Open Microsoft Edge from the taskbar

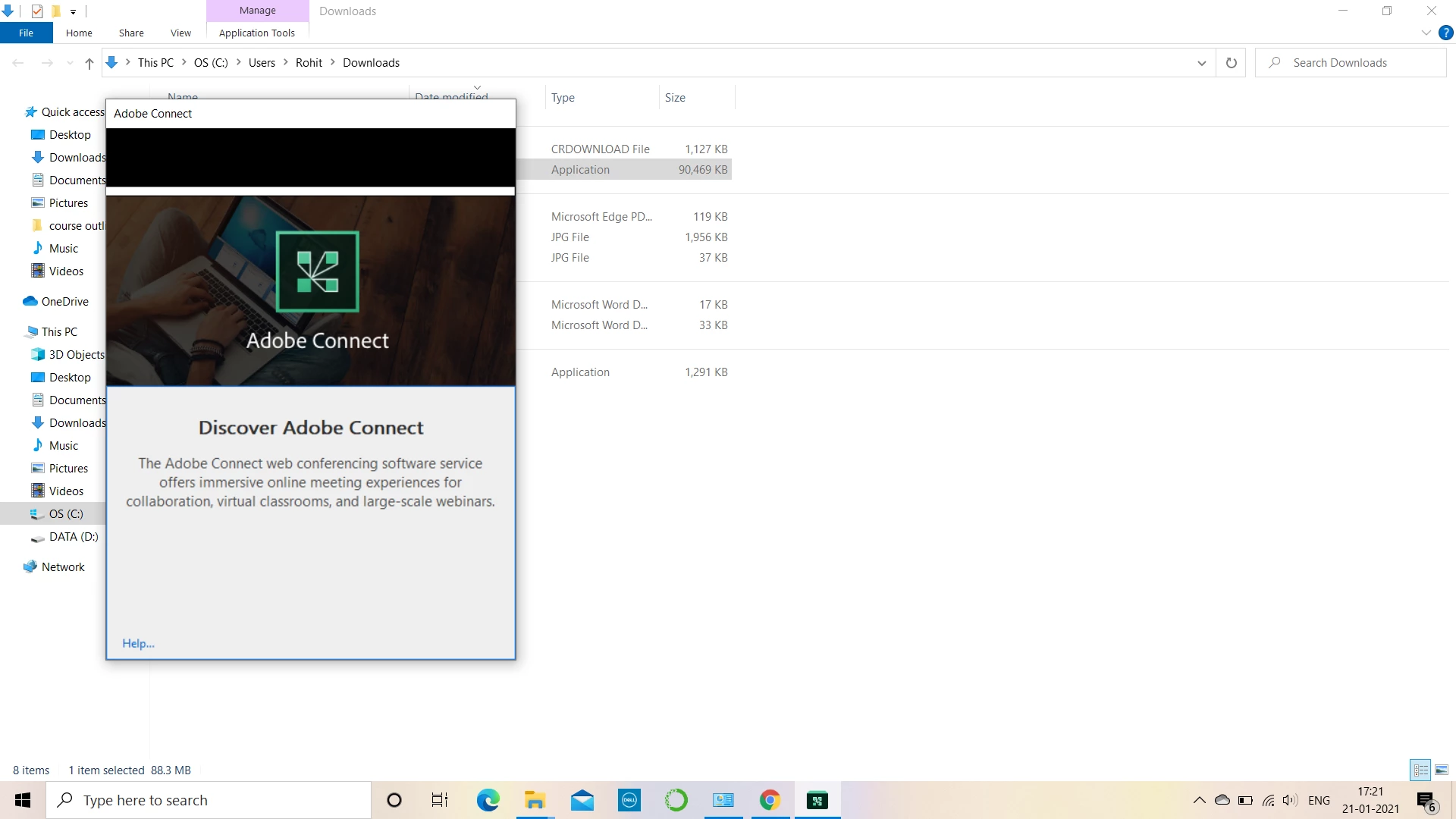tap(488, 800)
